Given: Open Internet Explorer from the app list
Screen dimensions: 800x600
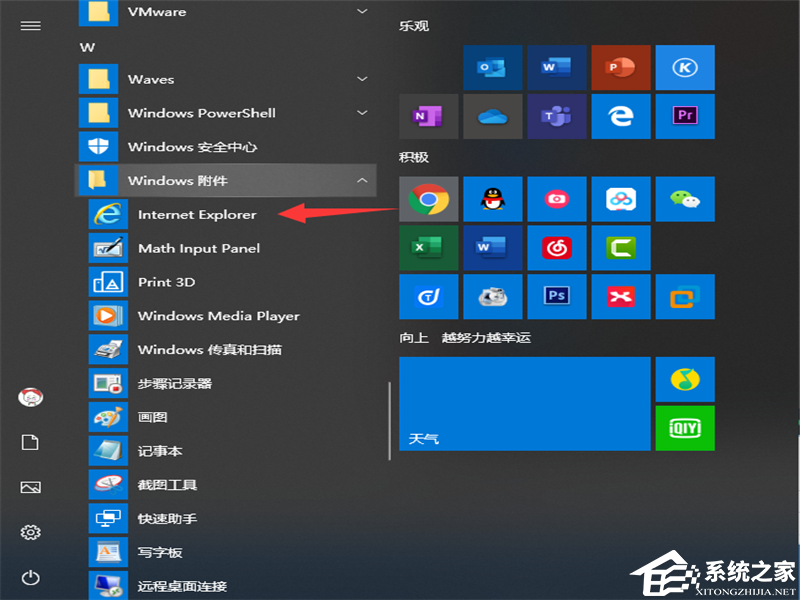Looking at the screenshot, I should pos(197,214).
